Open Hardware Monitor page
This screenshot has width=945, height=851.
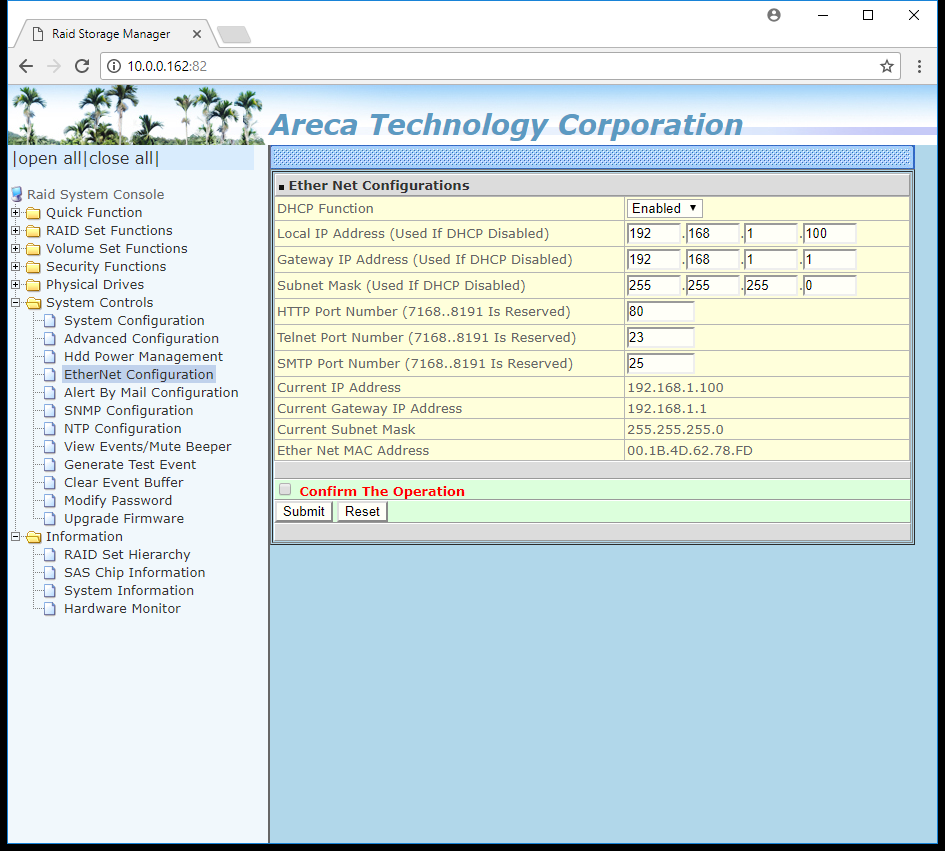pos(122,609)
